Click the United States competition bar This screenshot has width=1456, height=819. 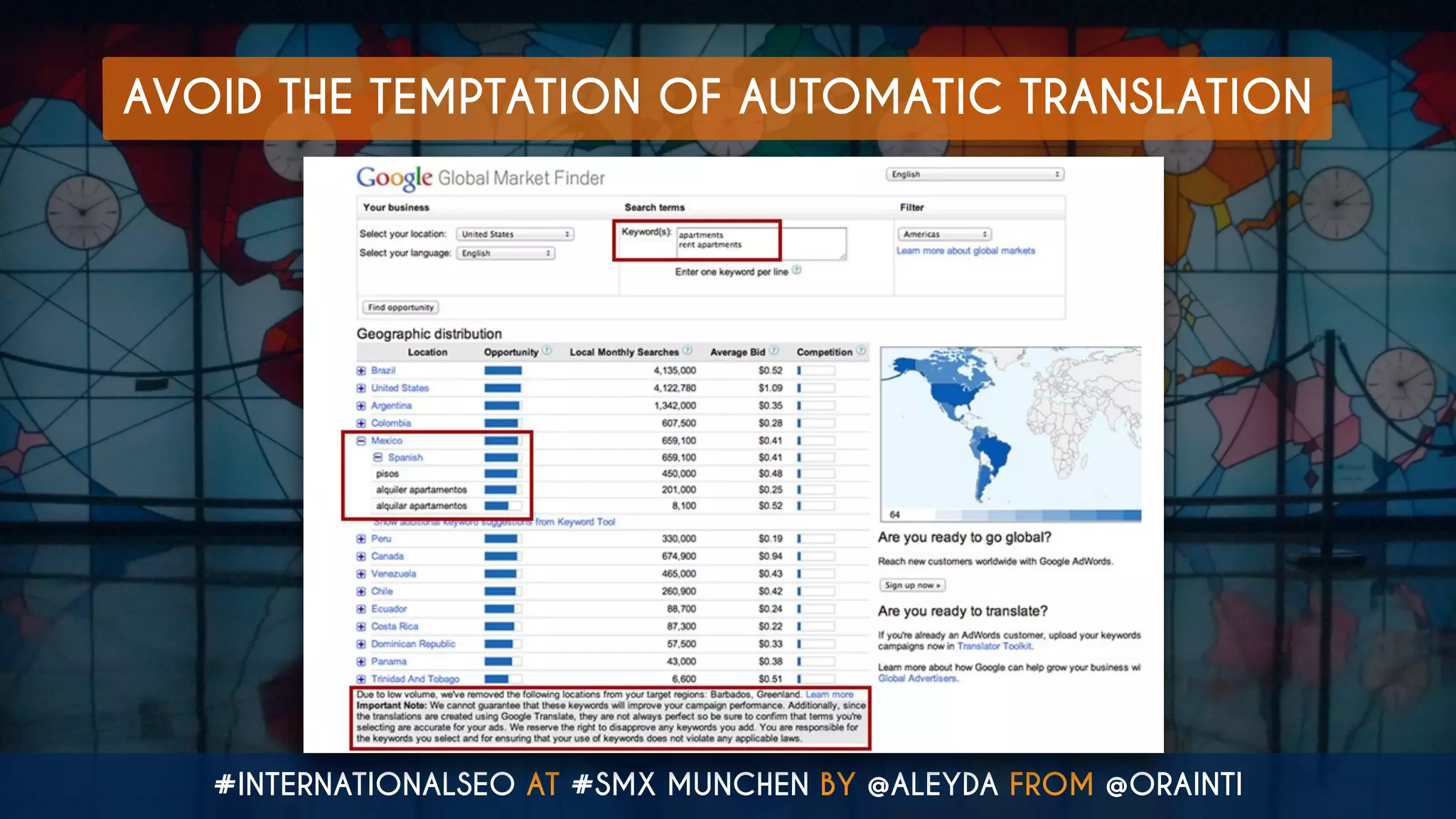[816, 388]
